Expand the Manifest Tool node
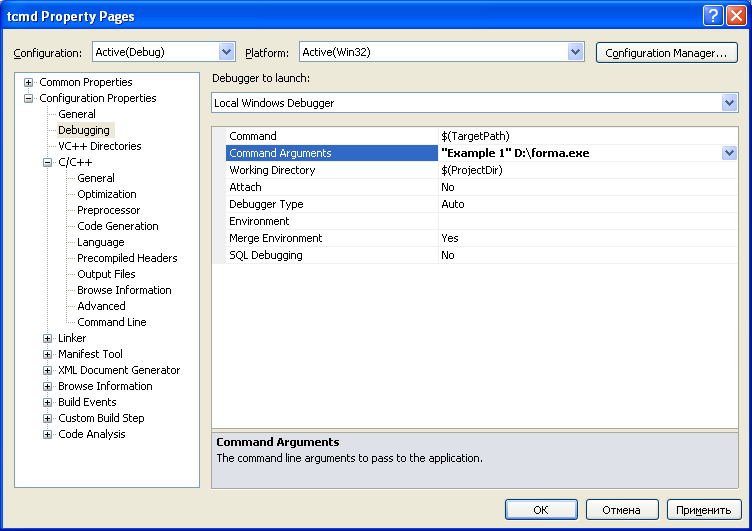Viewport: 752px width, 531px height. [47, 354]
